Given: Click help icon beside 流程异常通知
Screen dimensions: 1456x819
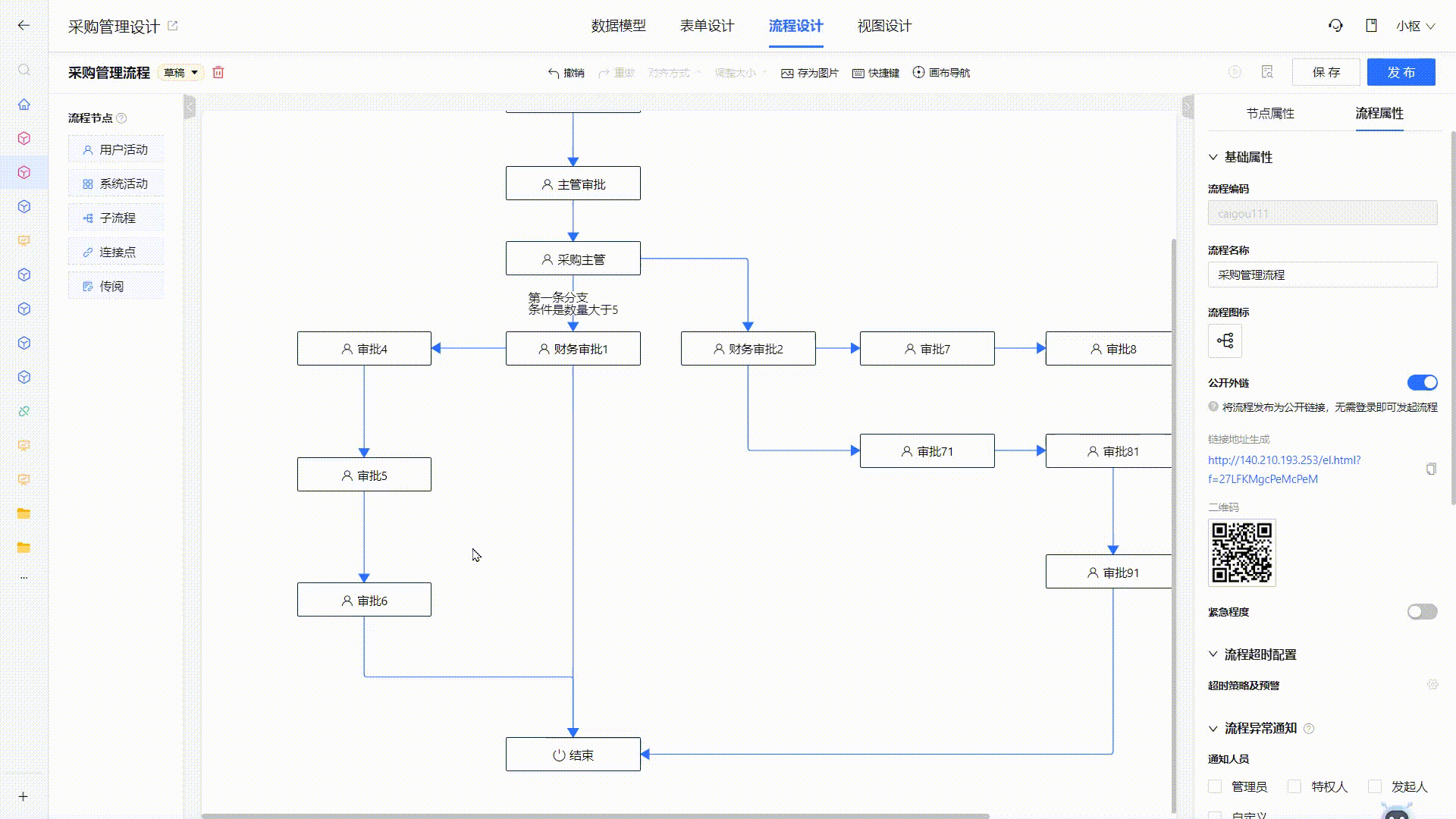Looking at the screenshot, I should (x=1309, y=729).
